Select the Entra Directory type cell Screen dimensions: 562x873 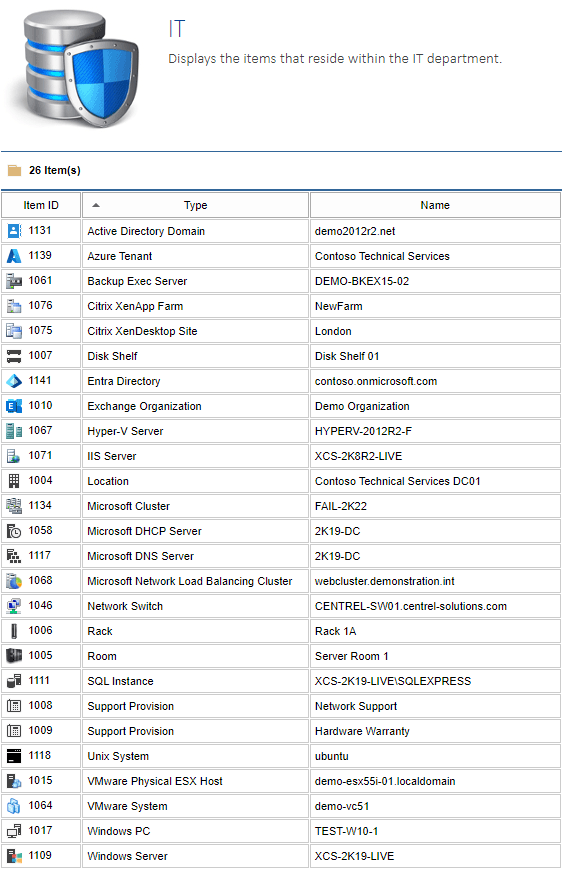pos(196,381)
